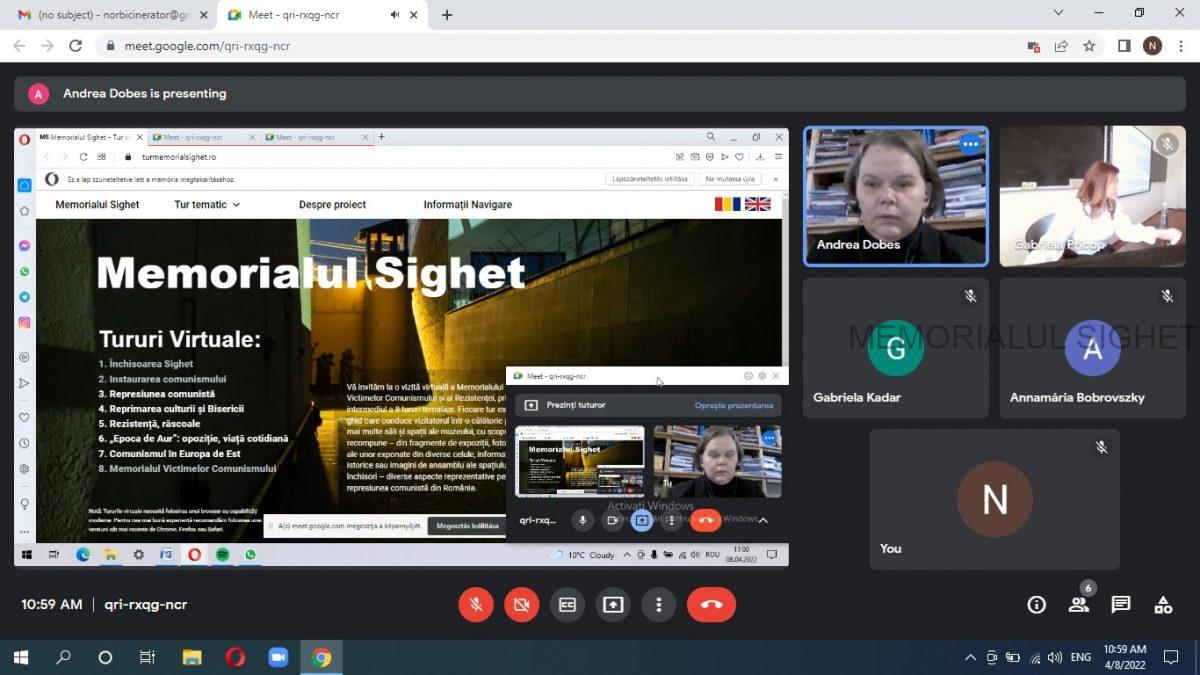Viewport: 1200px width, 675px height.
Task: Open File Explorer from taskbar
Action: point(192,657)
